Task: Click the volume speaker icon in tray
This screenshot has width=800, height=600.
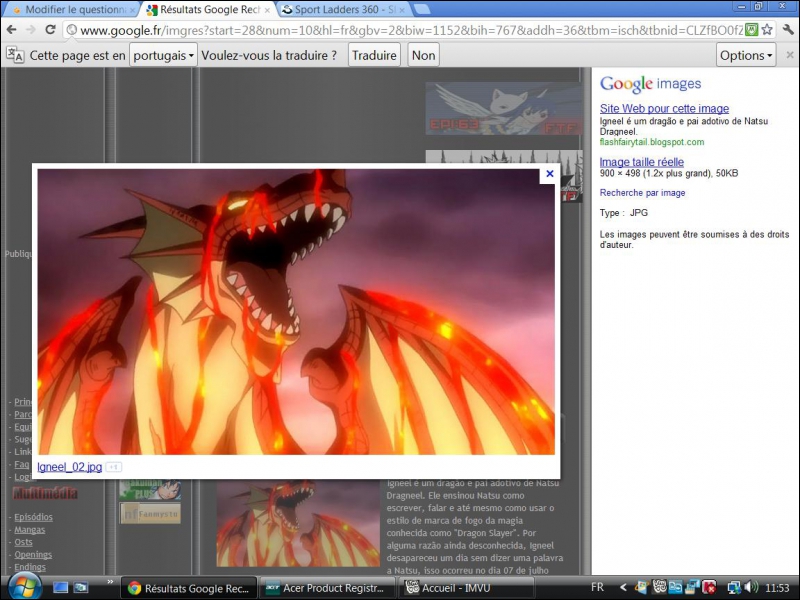Action: [x=751, y=588]
